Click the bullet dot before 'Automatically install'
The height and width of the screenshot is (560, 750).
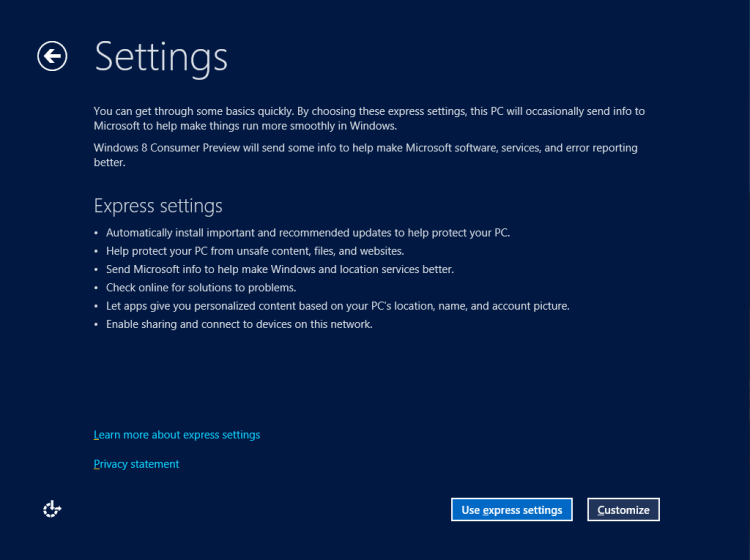pyautogui.click(x=97, y=233)
